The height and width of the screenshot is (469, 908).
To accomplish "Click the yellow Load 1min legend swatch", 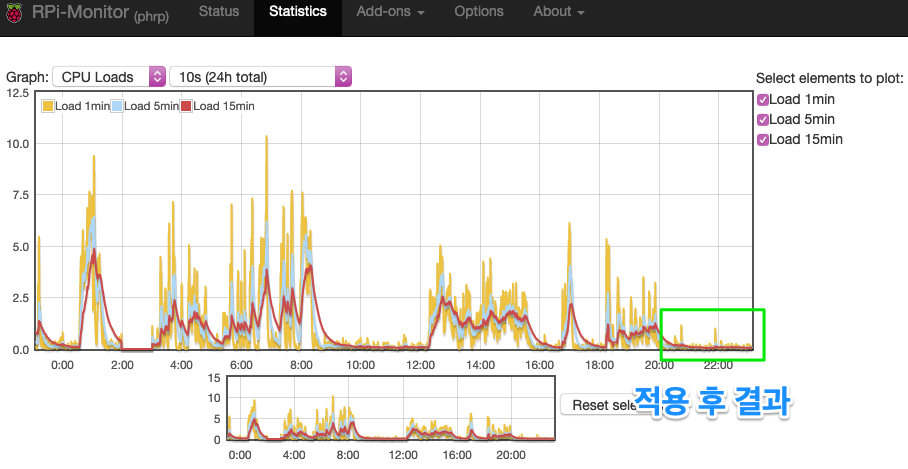I will (x=47, y=106).
